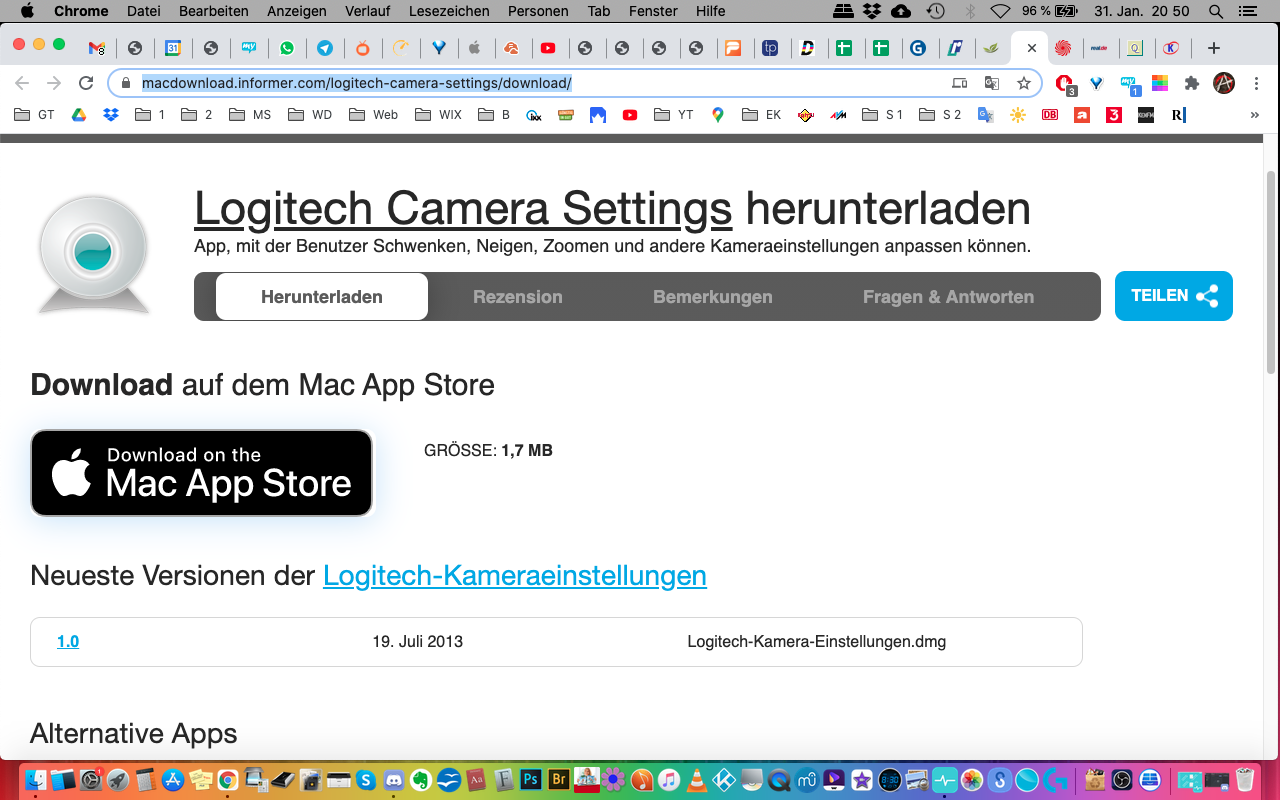
Task: Open Launchpad rocket icon in Dock
Action: (x=117, y=780)
